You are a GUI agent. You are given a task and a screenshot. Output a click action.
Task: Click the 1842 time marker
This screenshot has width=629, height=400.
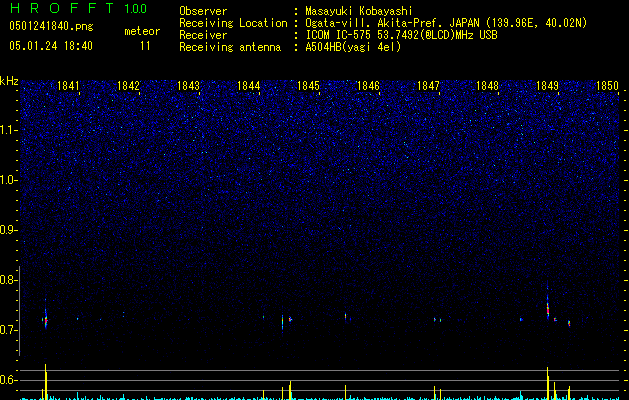click(128, 86)
